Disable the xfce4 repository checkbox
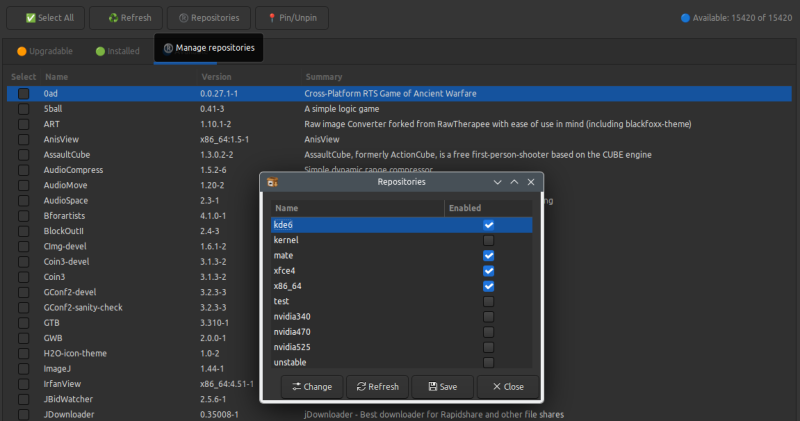 (488, 271)
